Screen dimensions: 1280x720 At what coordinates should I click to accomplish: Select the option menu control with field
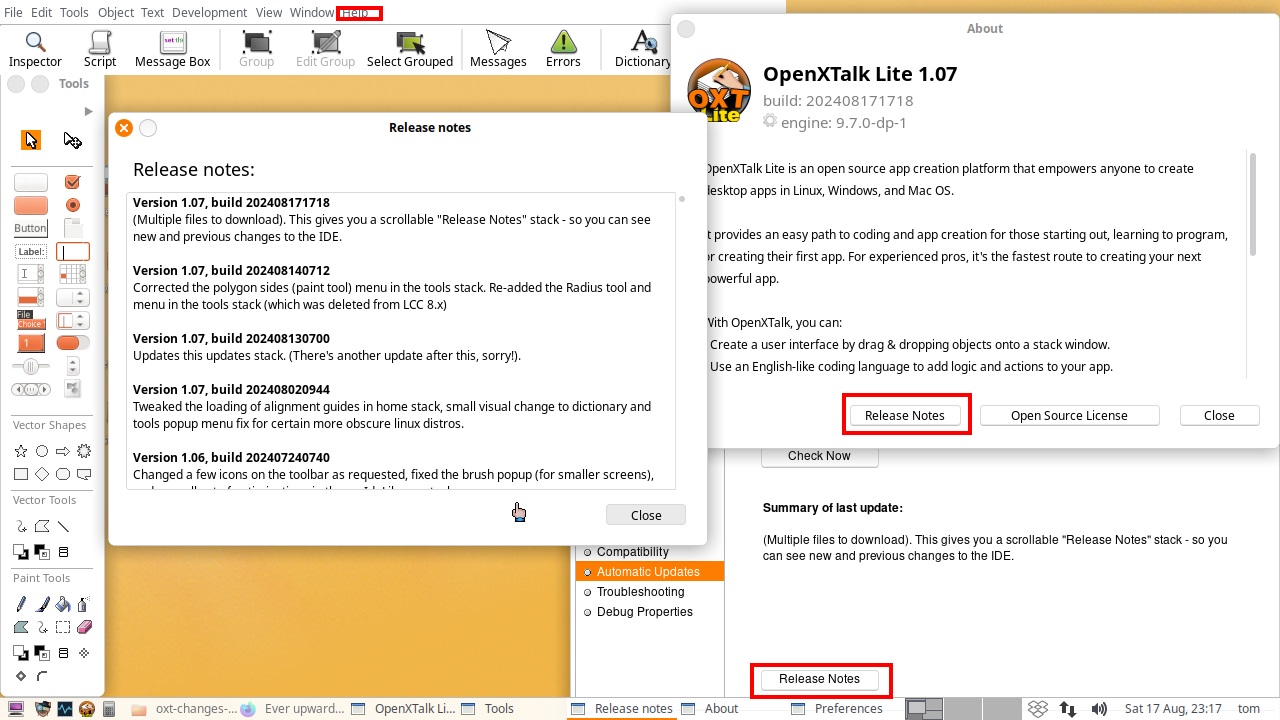pyautogui.click(x=72, y=320)
